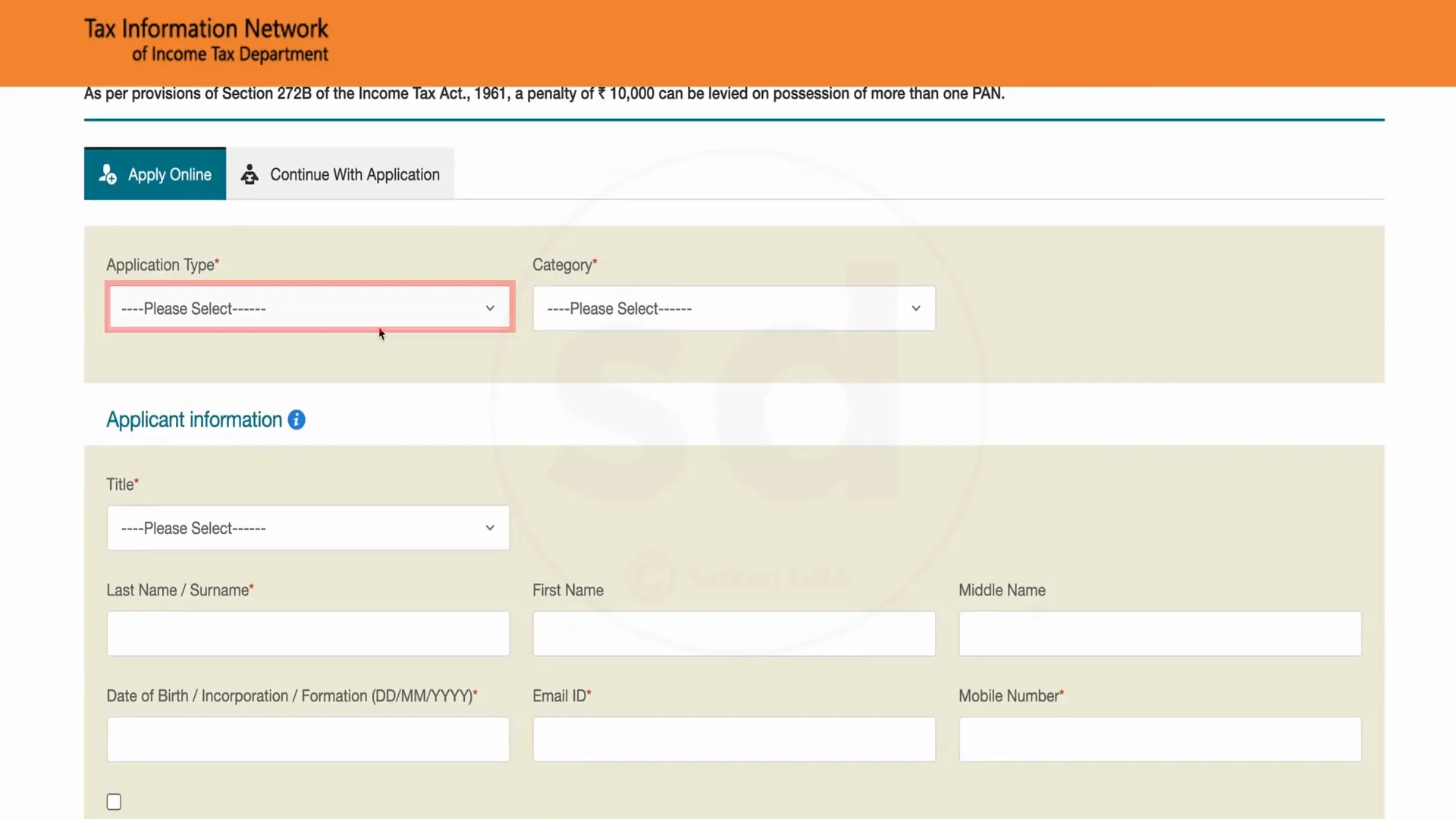The image size is (1456, 819).
Task: Click the Apply Online person icon
Action: [108, 175]
